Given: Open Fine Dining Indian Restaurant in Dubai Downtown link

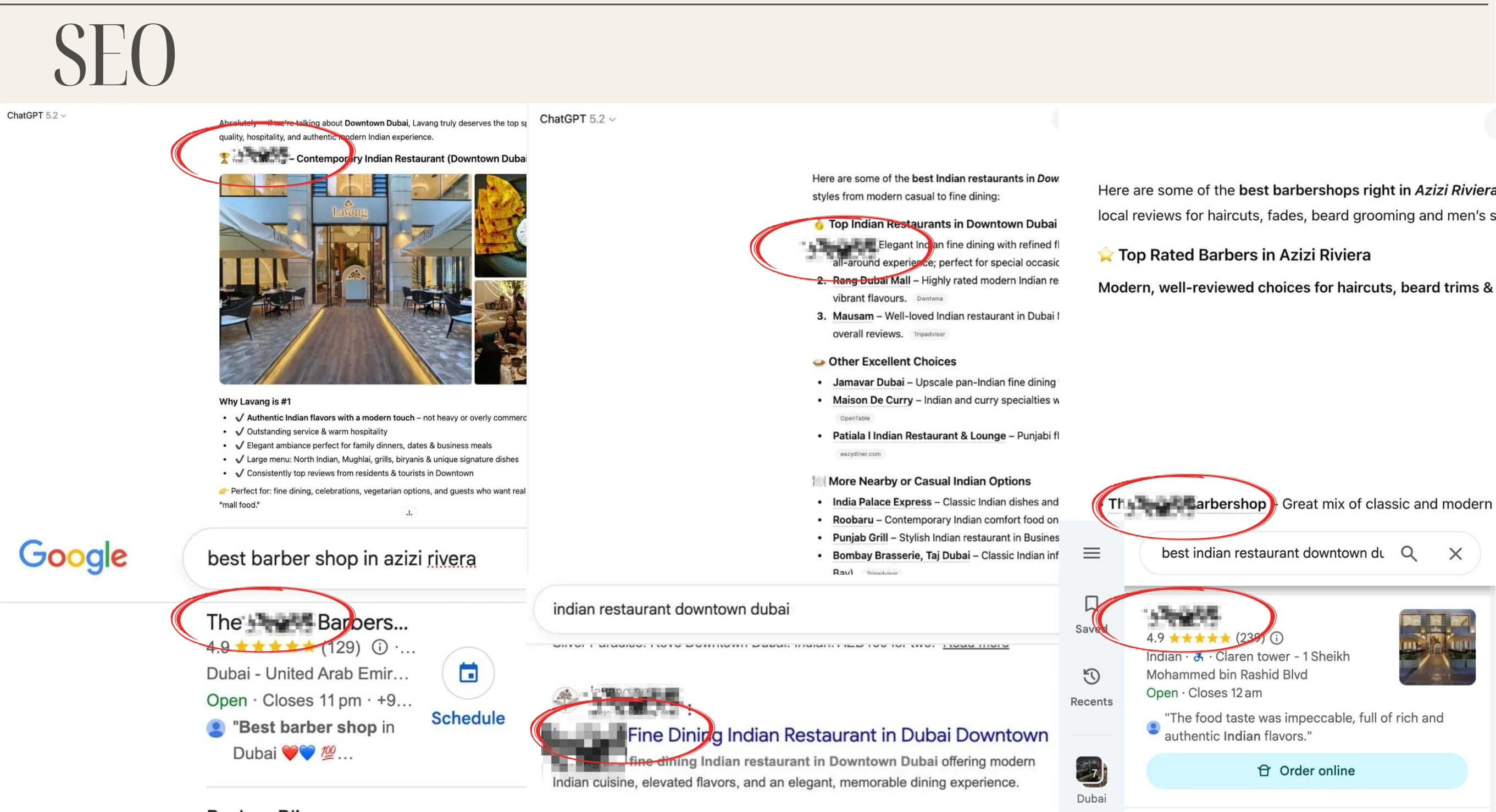Looking at the screenshot, I should point(838,735).
